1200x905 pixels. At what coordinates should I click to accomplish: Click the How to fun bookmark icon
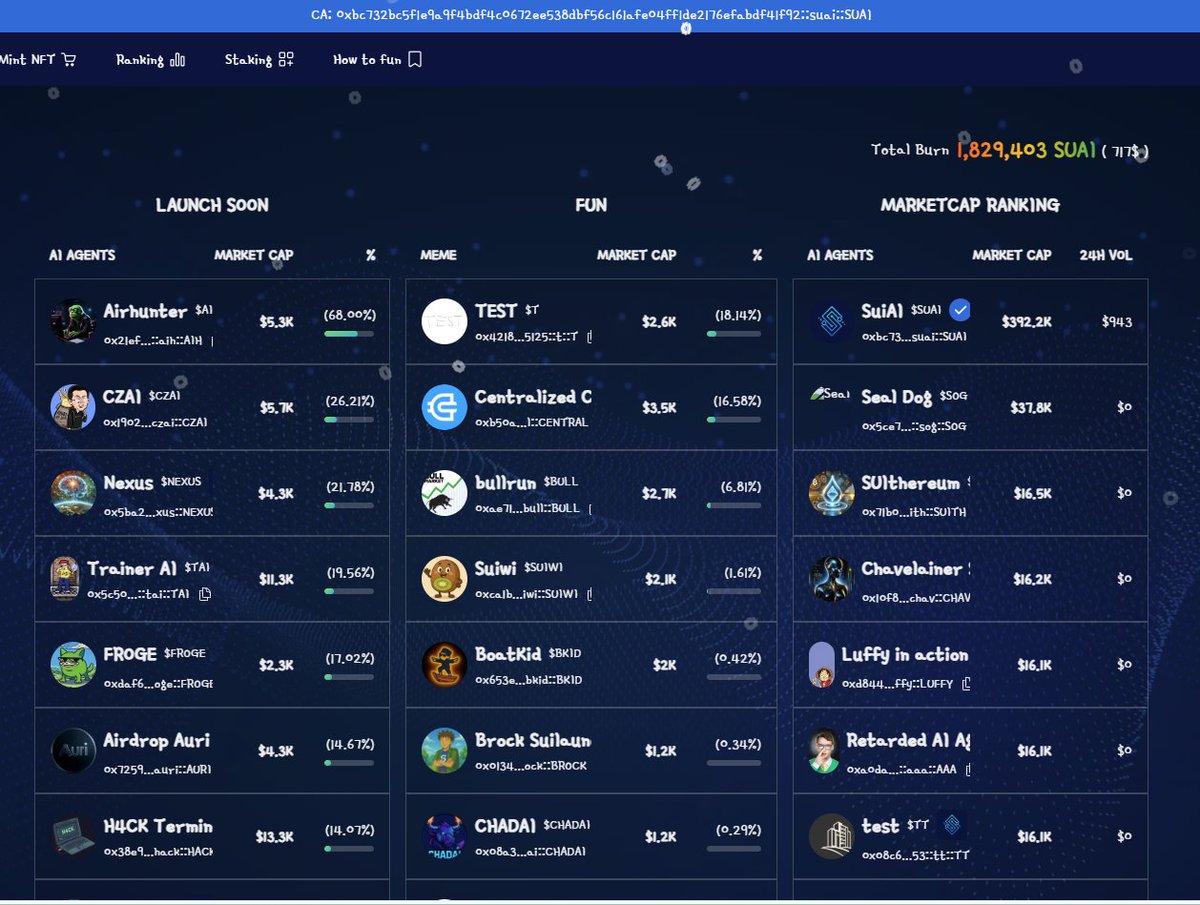[415, 60]
